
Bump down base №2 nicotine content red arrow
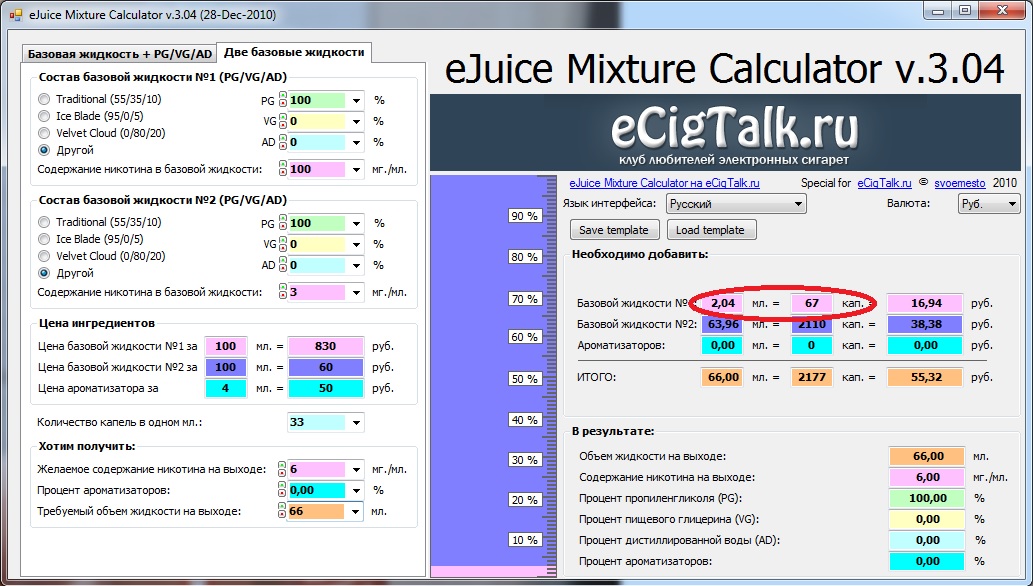pos(283,296)
